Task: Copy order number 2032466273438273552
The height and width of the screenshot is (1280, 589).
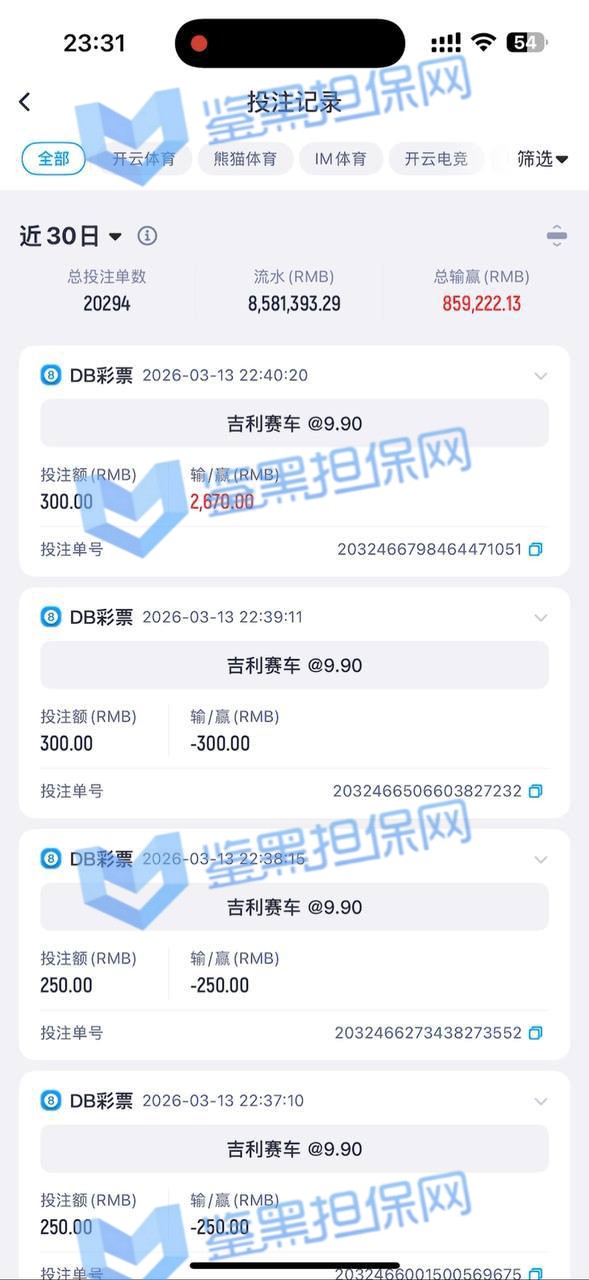Action: click(536, 1033)
